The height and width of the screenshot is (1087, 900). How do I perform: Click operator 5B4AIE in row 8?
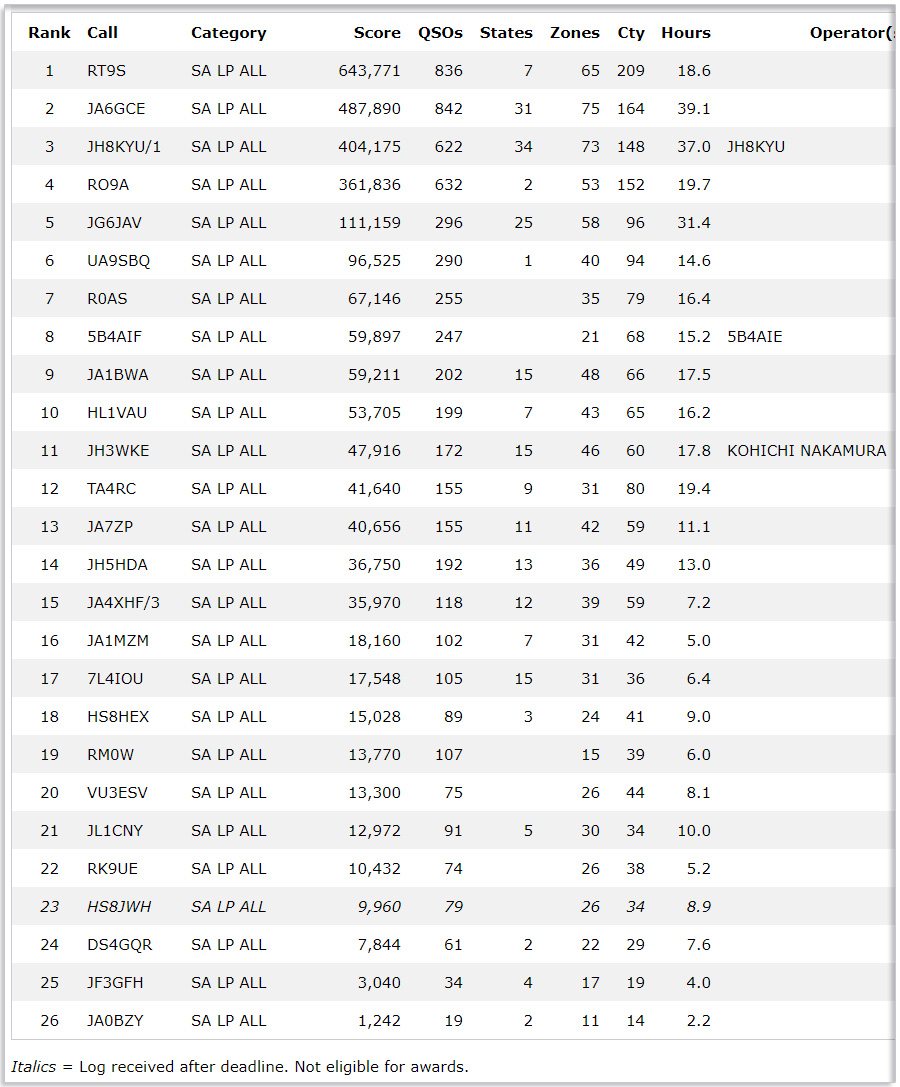click(x=755, y=337)
